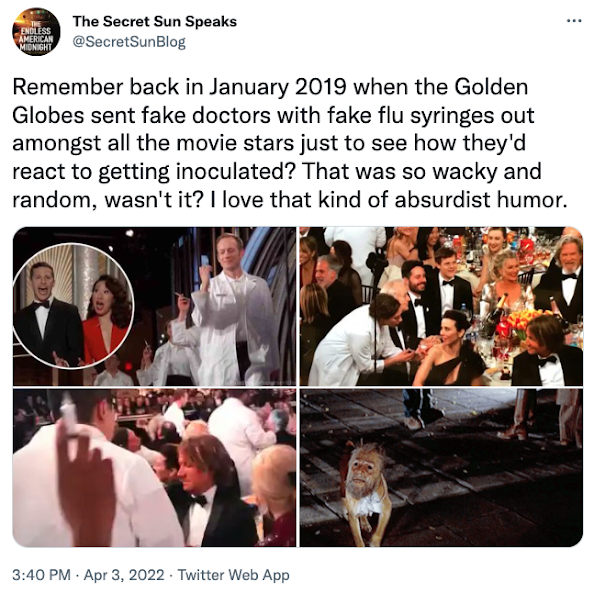Click the circular inset showing two hosts
The image size is (594, 593).
click(73, 306)
